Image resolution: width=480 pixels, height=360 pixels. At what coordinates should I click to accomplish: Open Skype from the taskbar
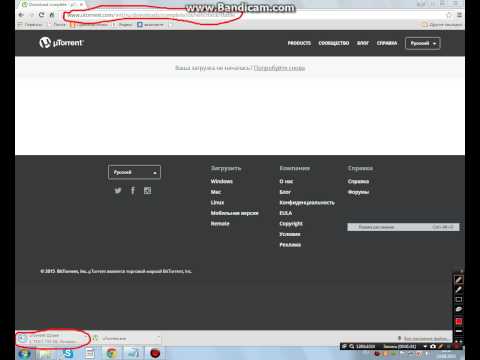coord(68,353)
